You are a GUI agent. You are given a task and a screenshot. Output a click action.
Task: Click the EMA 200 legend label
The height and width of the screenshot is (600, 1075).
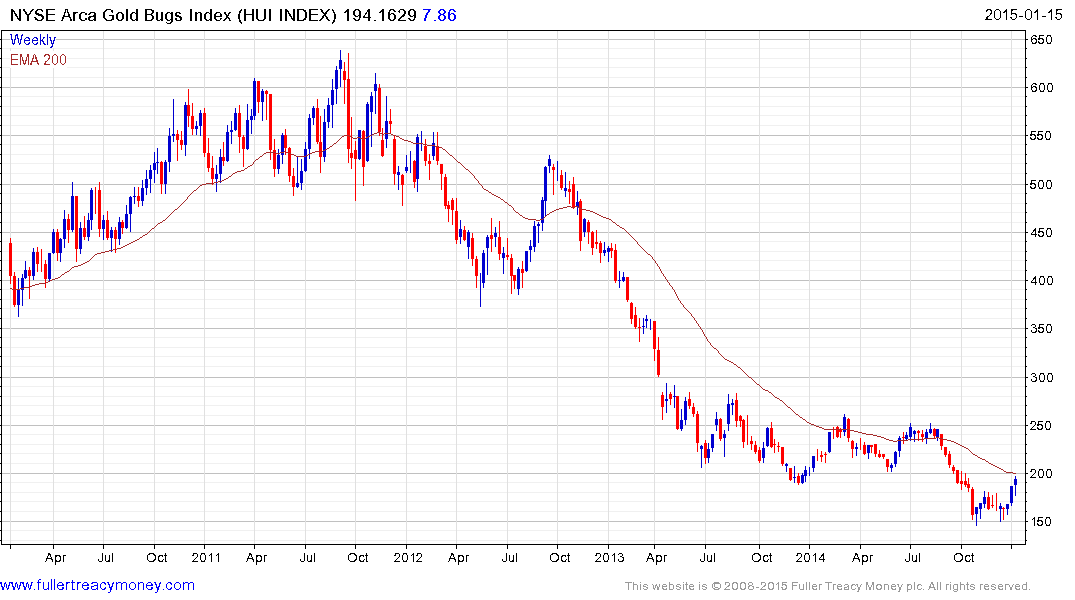pos(38,60)
